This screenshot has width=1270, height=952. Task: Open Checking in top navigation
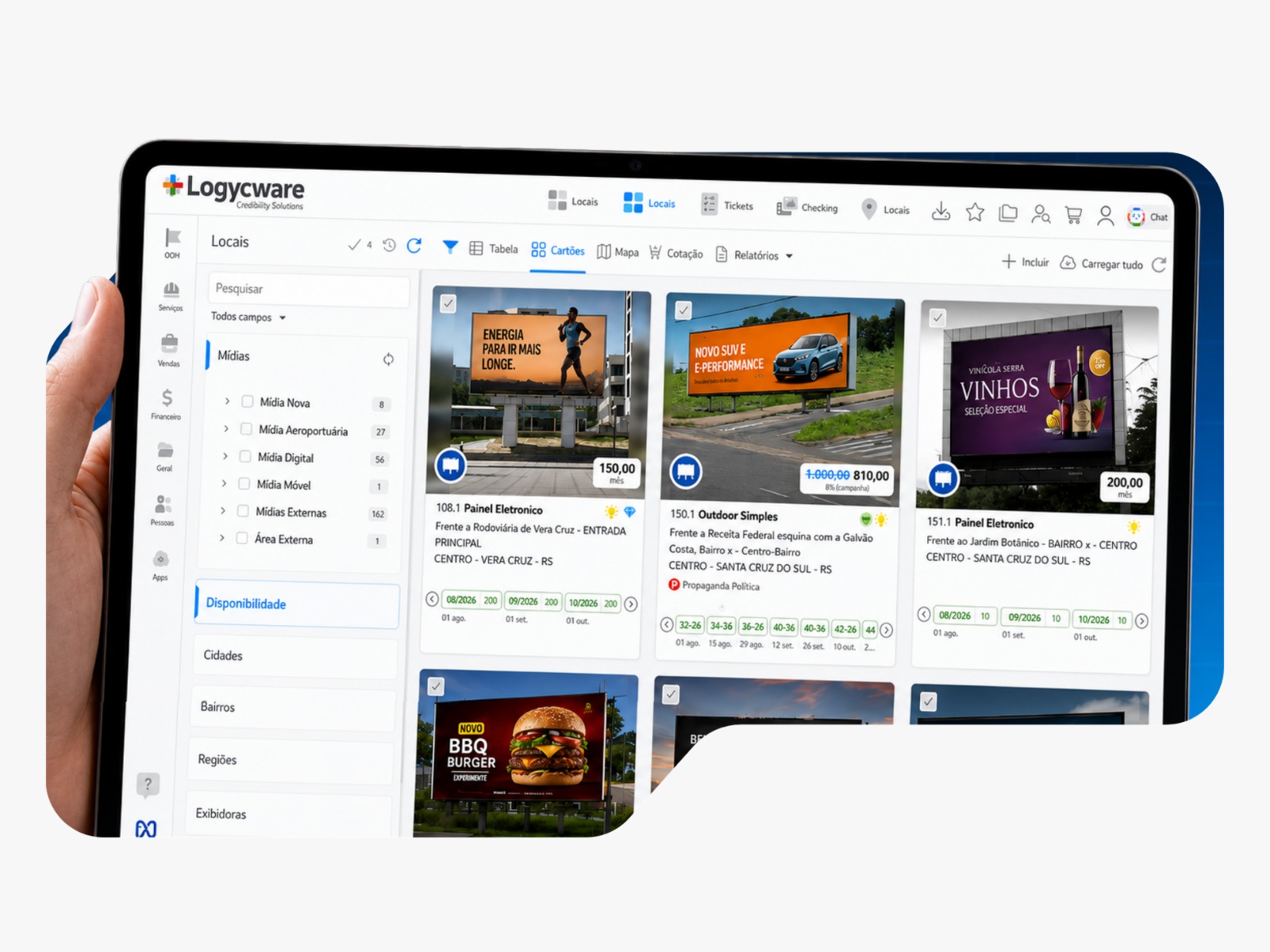point(807,207)
